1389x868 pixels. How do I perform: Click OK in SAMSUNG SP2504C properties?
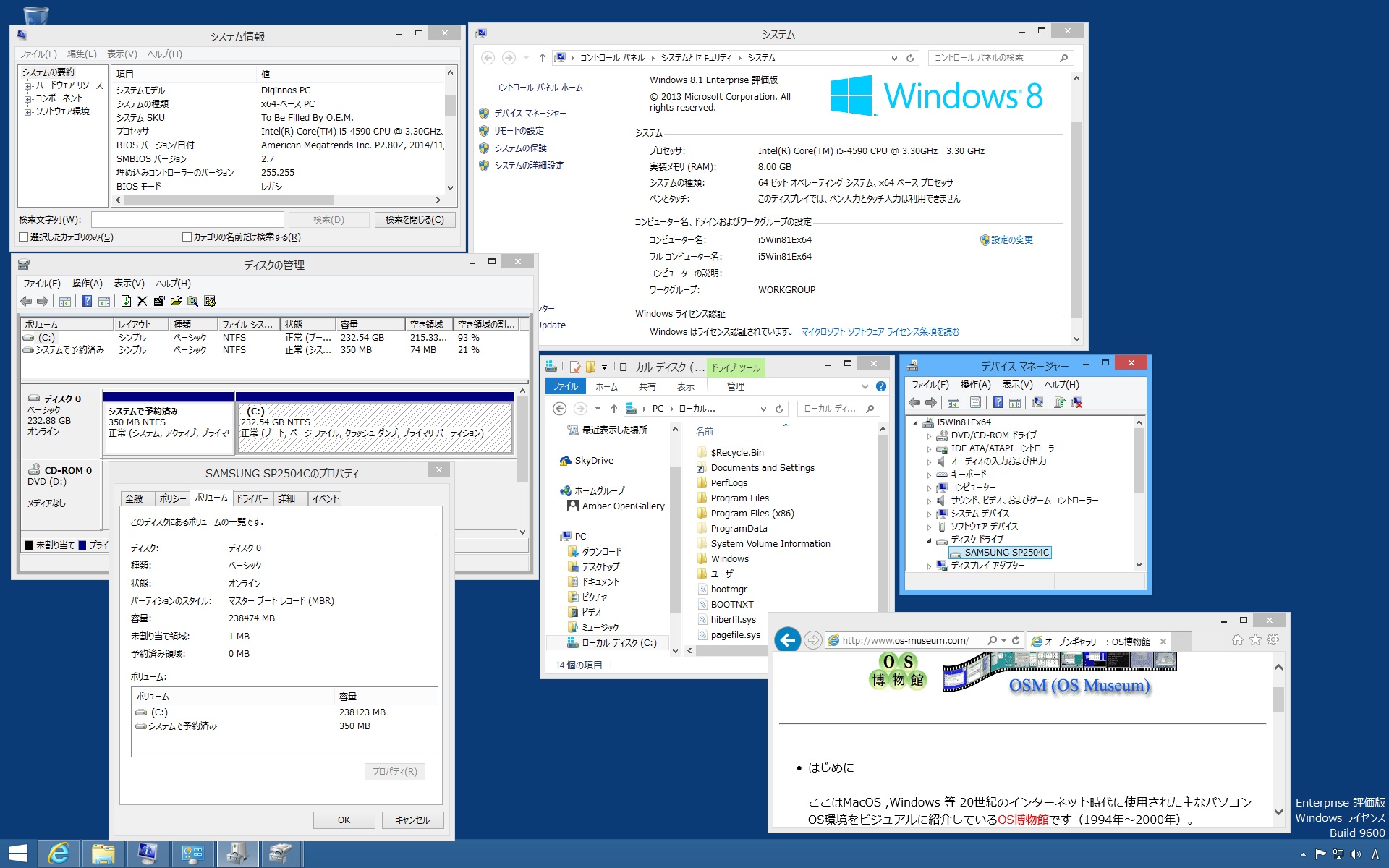tap(344, 820)
